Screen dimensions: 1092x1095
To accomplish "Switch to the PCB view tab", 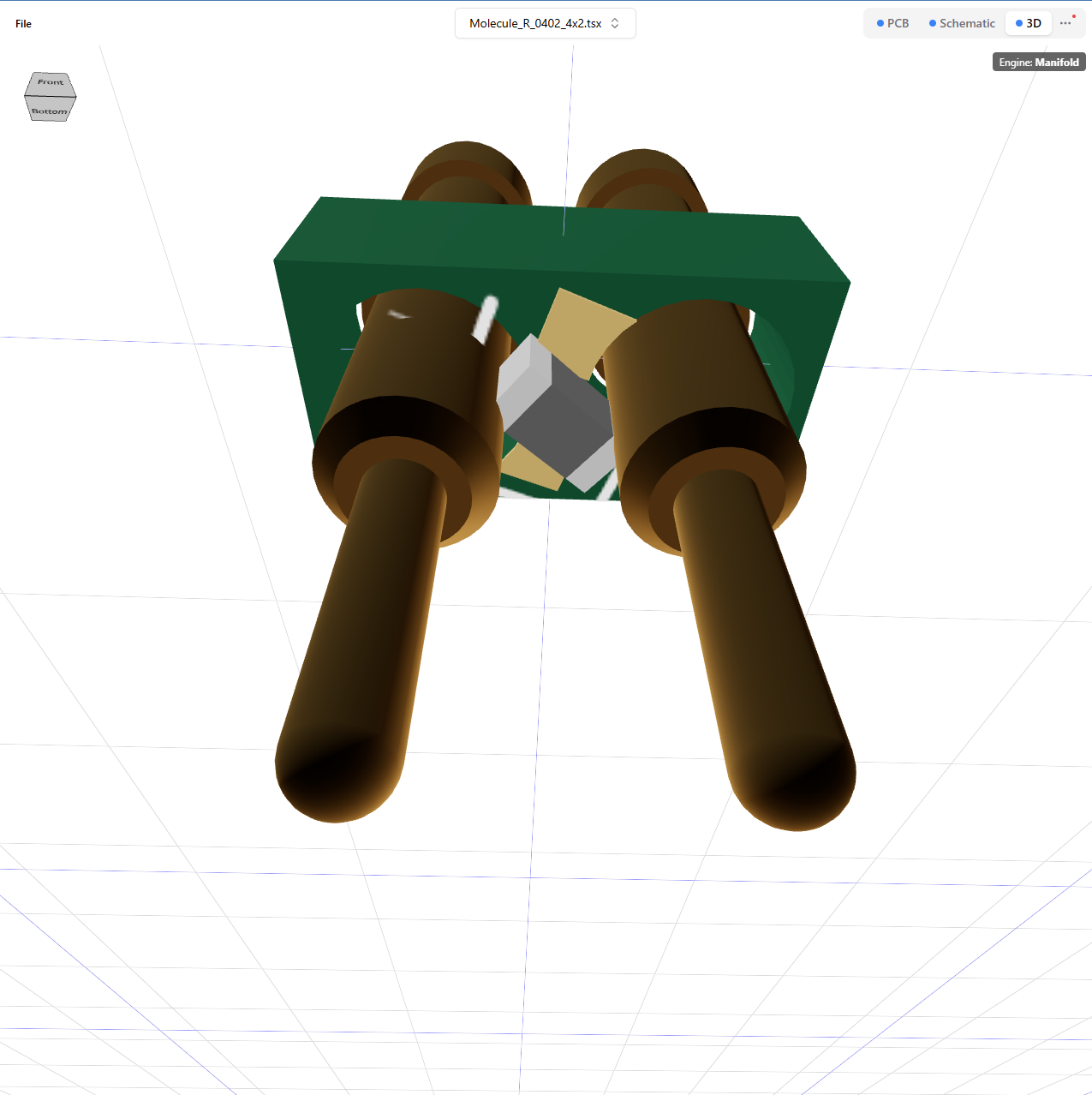I will point(892,23).
